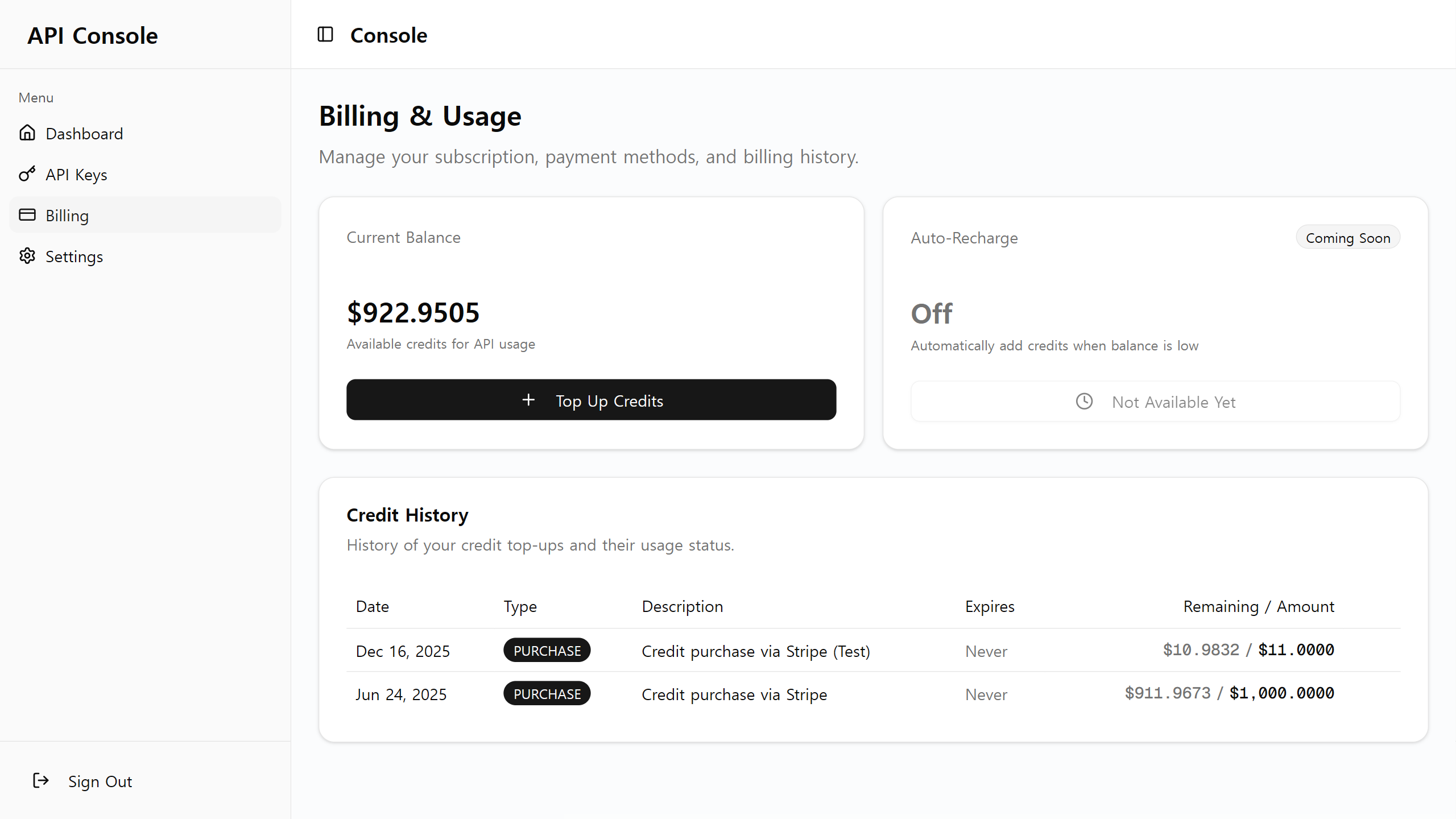Click the Dashboard home icon
1456x819 pixels.
pos(27,133)
